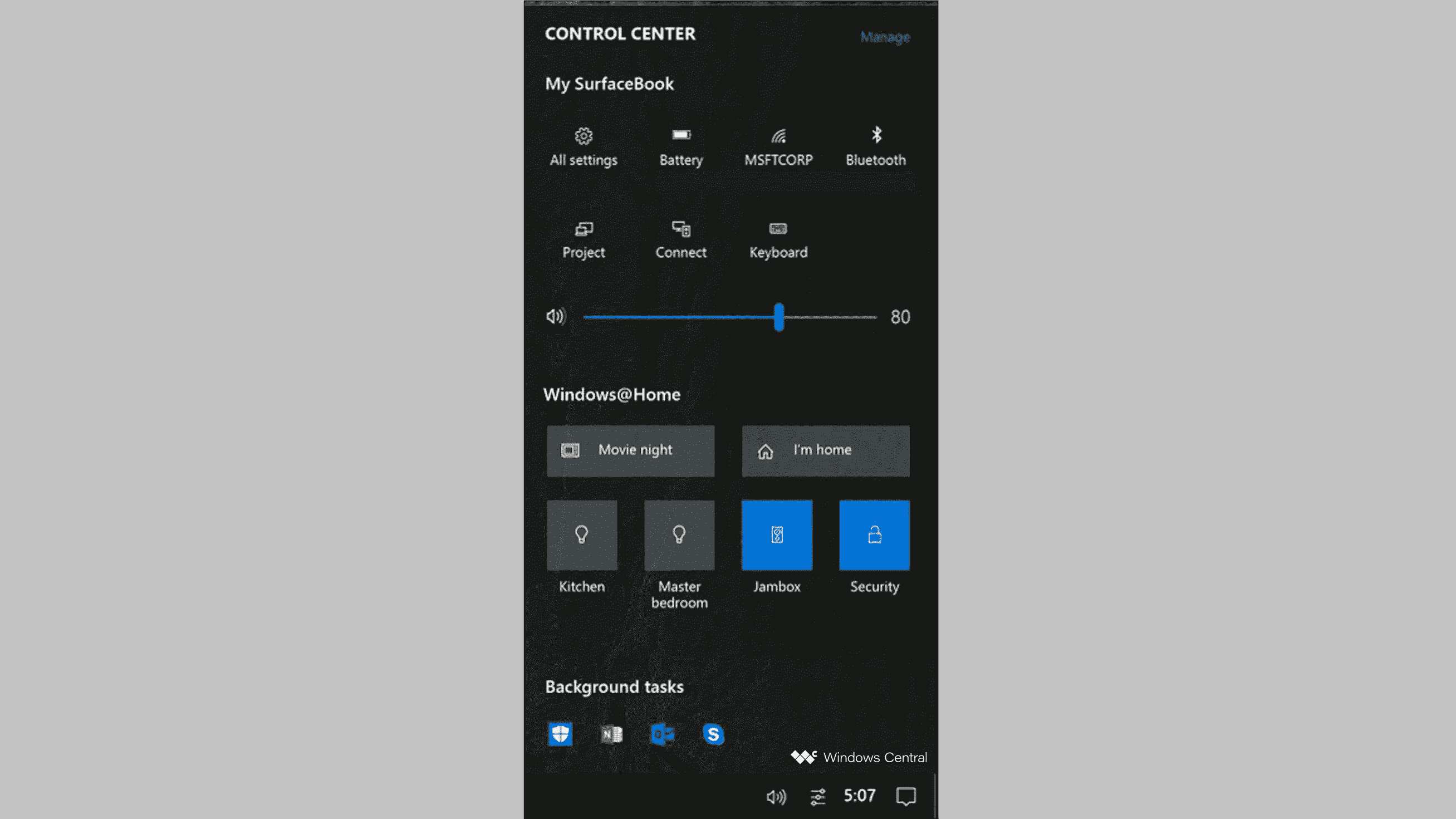1456x819 pixels.
Task: Open Outlook from background tasks
Action: point(662,734)
